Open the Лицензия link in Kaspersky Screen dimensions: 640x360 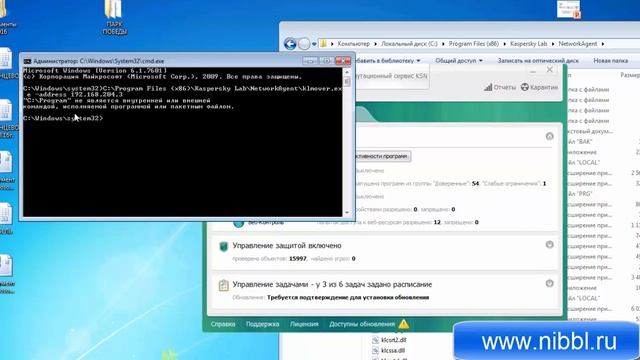click(x=304, y=324)
